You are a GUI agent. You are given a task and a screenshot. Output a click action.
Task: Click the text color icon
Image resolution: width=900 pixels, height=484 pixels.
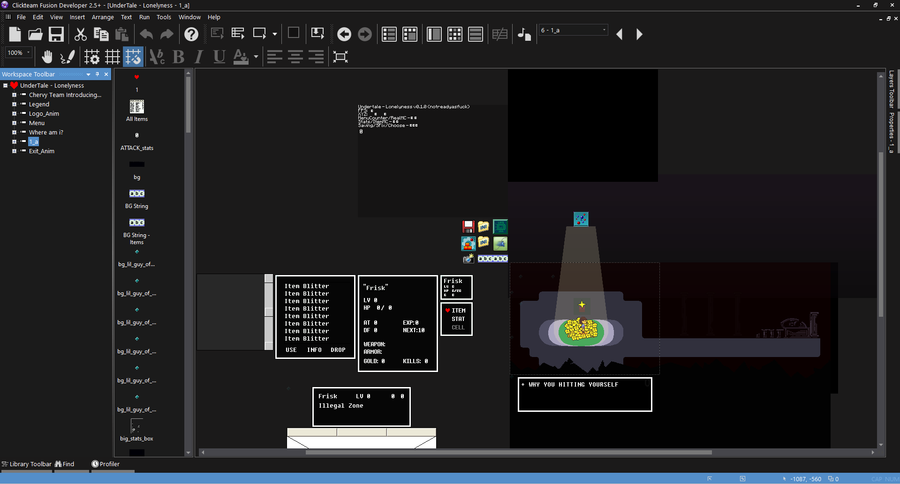[241, 57]
